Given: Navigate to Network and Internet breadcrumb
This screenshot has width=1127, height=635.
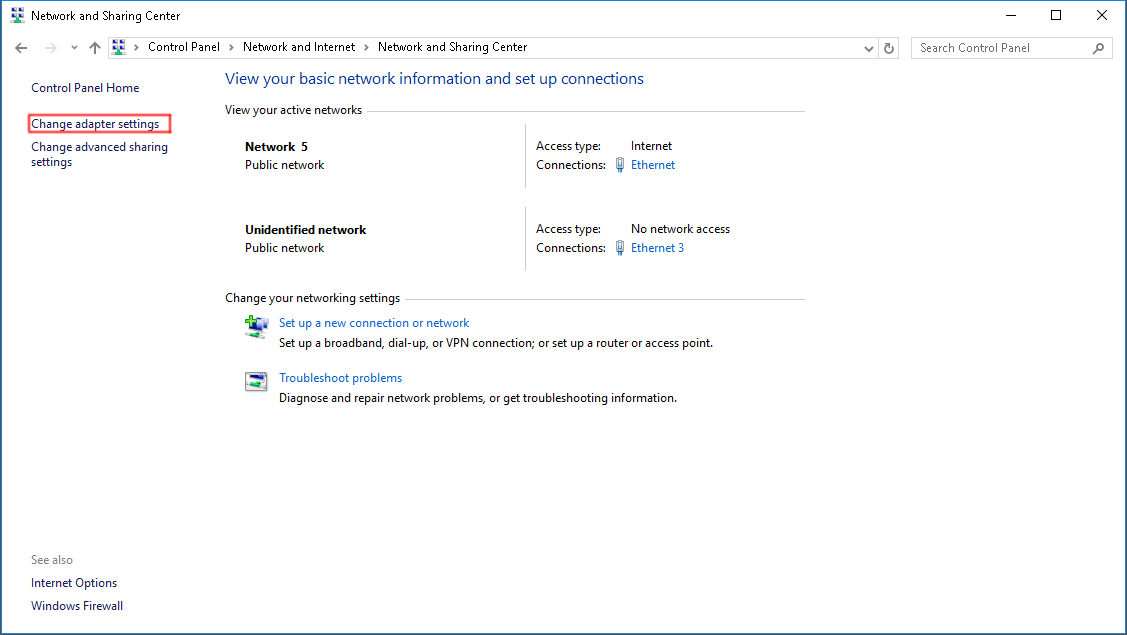Looking at the screenshot, I should coord(298,47).
